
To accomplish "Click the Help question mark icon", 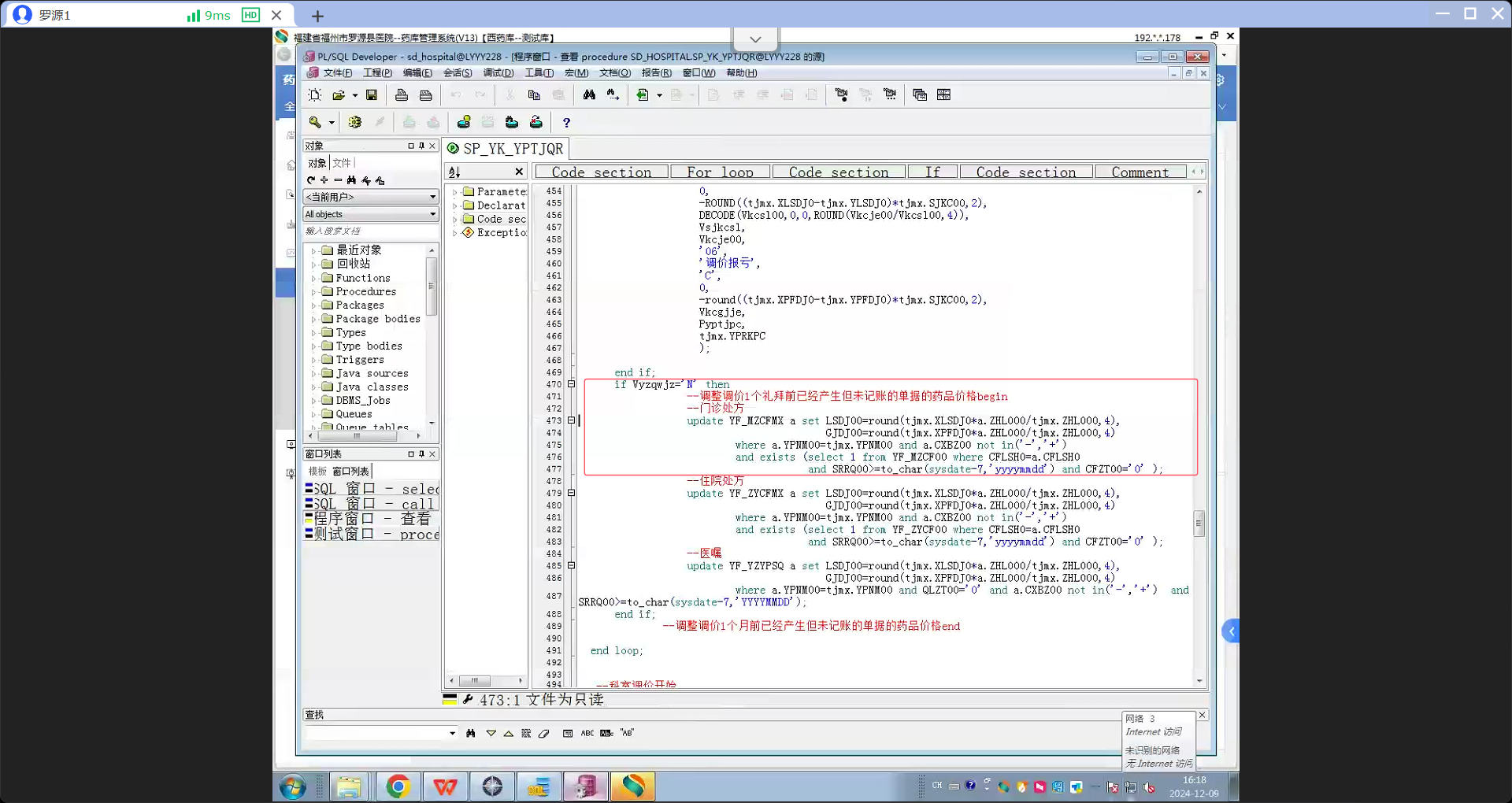I will click(566, 123).
